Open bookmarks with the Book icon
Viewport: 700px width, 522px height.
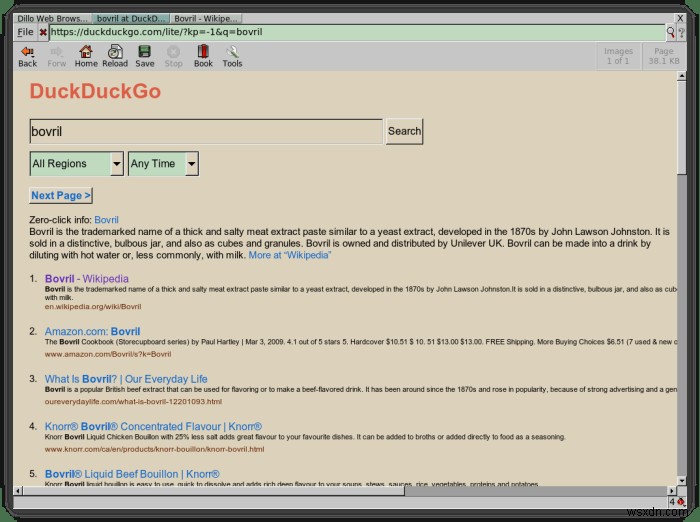pyautogui.click(x=203, y=56)
